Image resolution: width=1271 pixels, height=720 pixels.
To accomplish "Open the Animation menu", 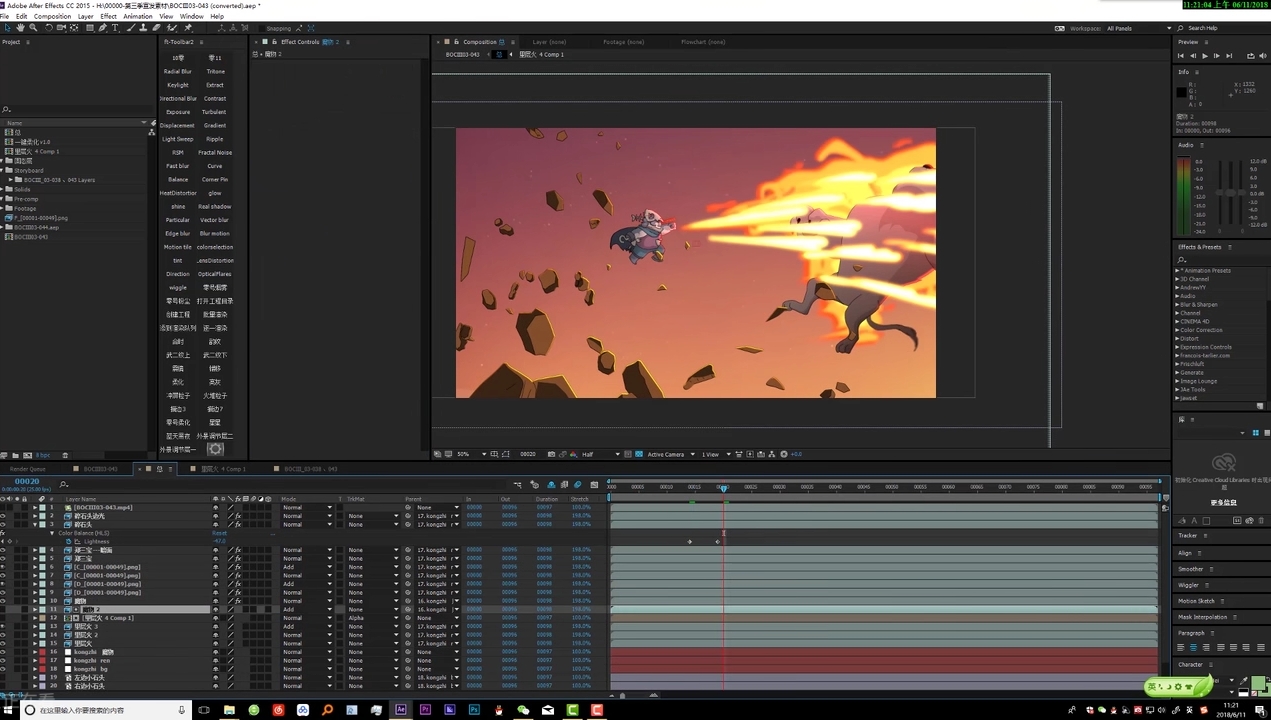I will click(x=137, y=16).
